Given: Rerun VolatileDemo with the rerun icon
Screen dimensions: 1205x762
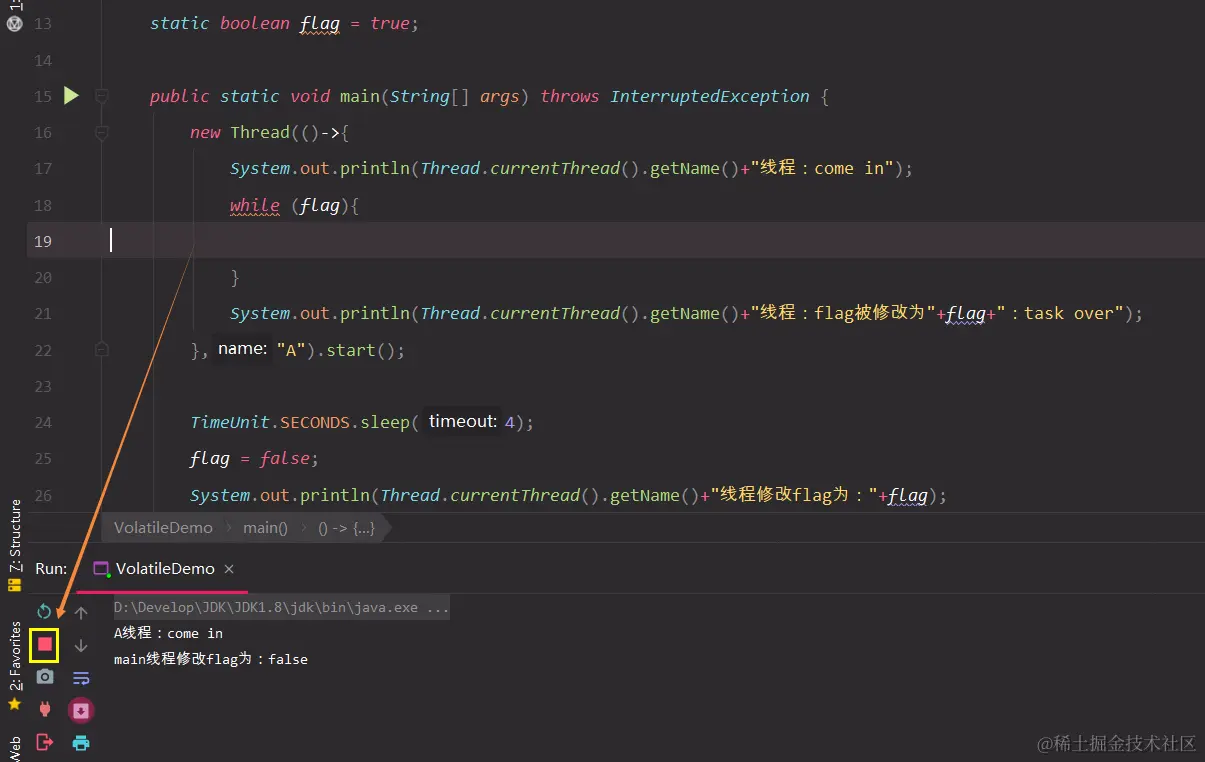Looking at the screenshot, I should pyautogui.click(x=44, y=611).
